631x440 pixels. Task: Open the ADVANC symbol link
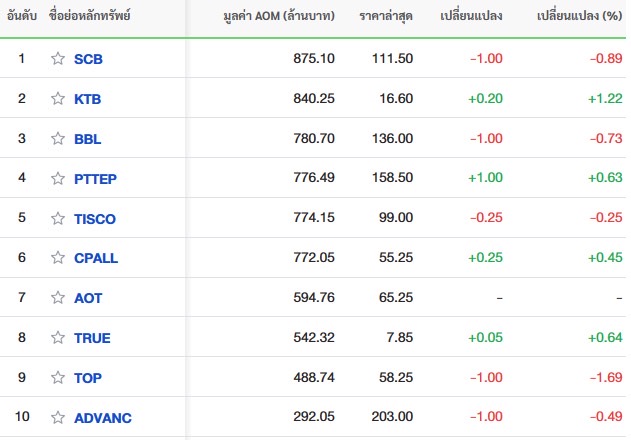tap(103, 418)
